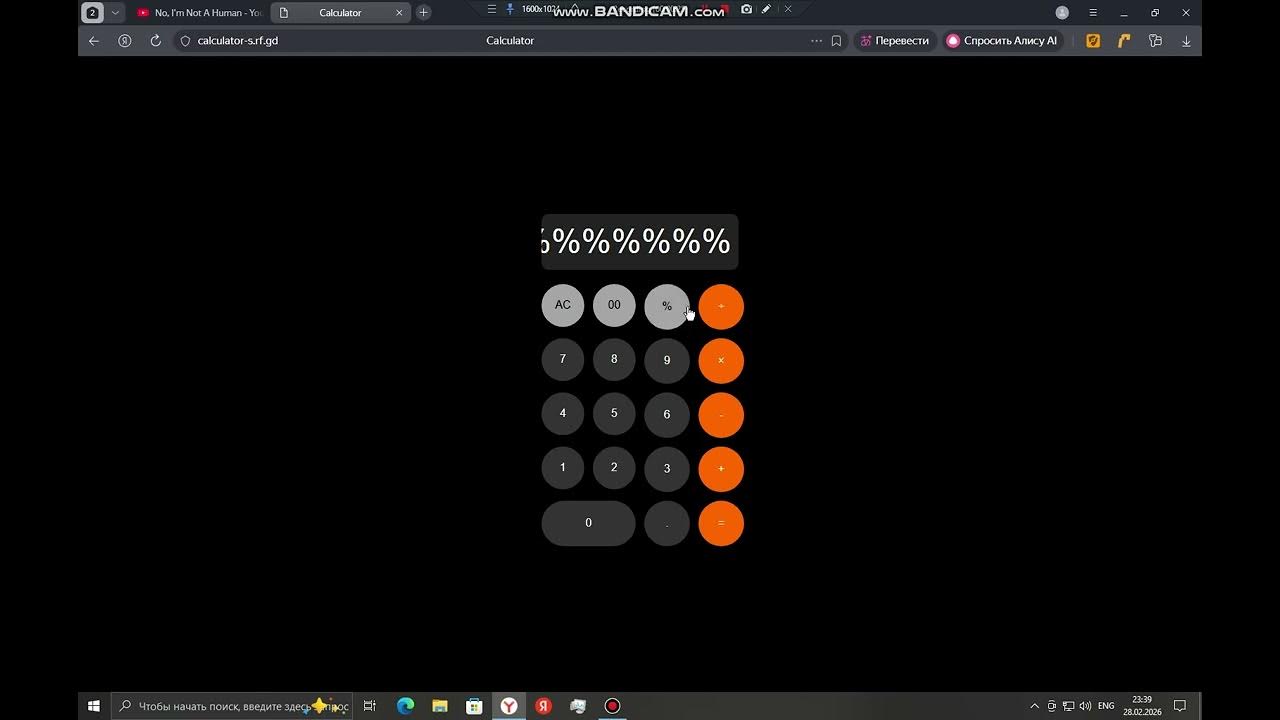Switch to the "No, I'm Not A Human" tab
This screenshot has height=720, width=1280.
tap(200, 13)
